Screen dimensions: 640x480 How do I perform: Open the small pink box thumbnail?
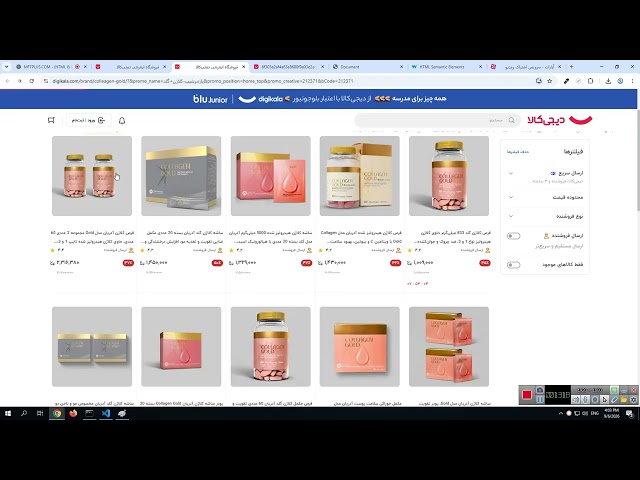[181, 347]
